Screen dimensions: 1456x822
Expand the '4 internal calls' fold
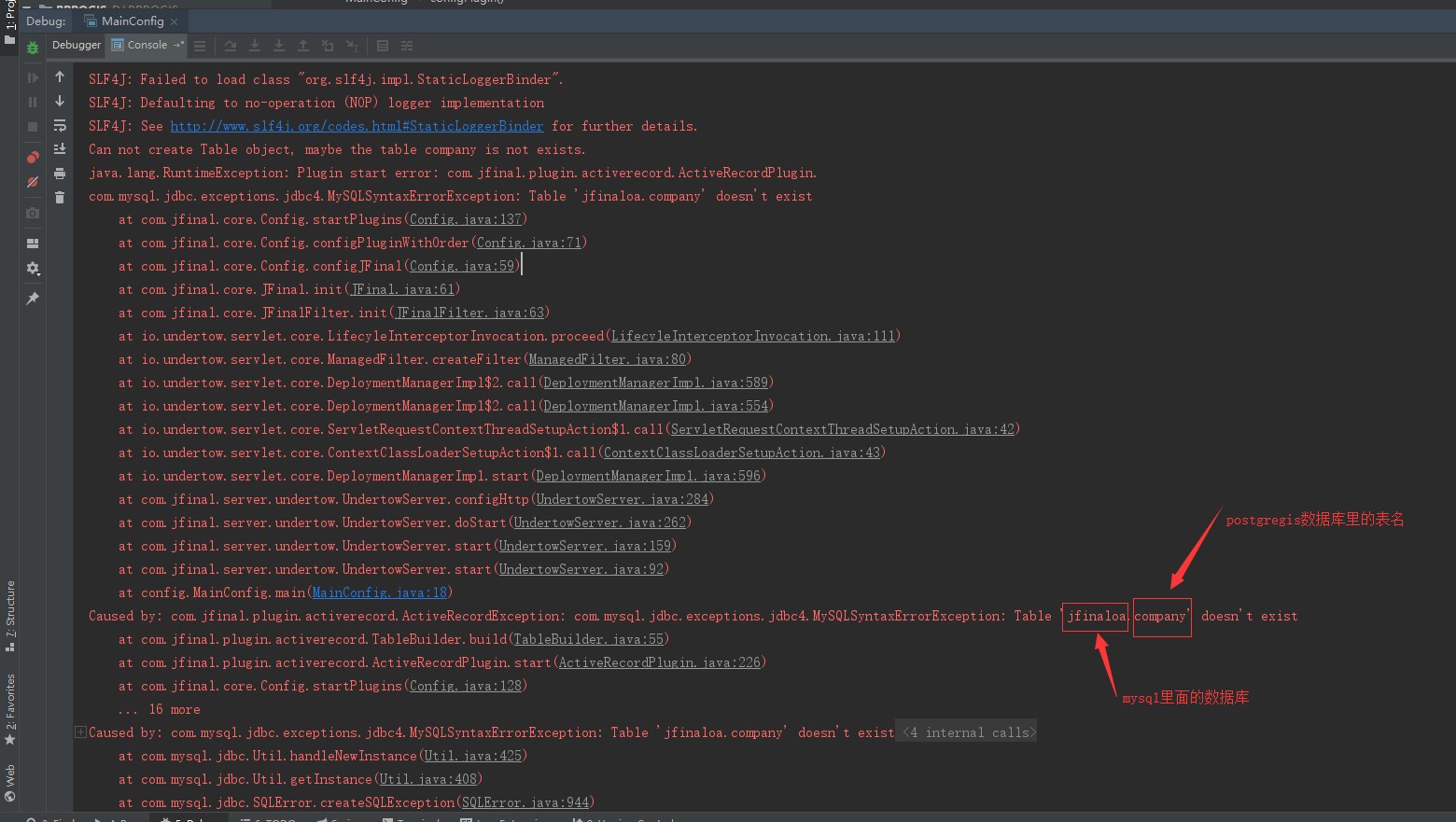coord(968,732)
